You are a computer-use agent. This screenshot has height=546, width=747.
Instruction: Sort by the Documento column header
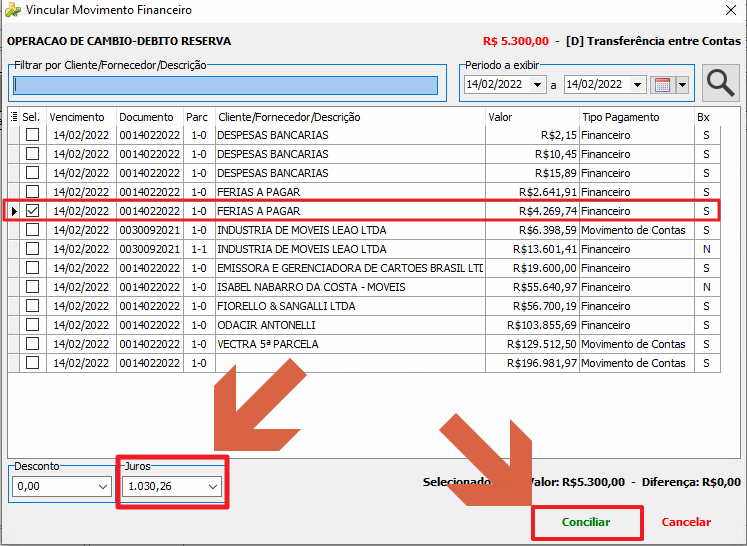point(150,117)
